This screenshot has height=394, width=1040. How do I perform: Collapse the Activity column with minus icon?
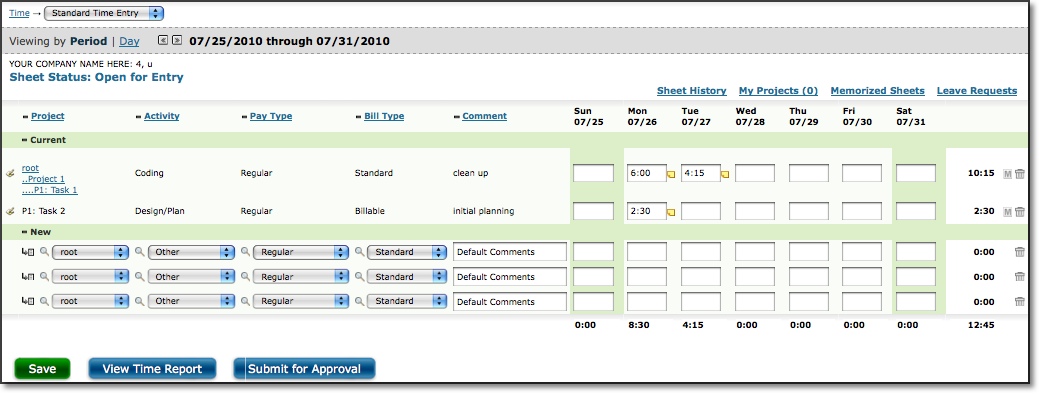pos(139,117)
